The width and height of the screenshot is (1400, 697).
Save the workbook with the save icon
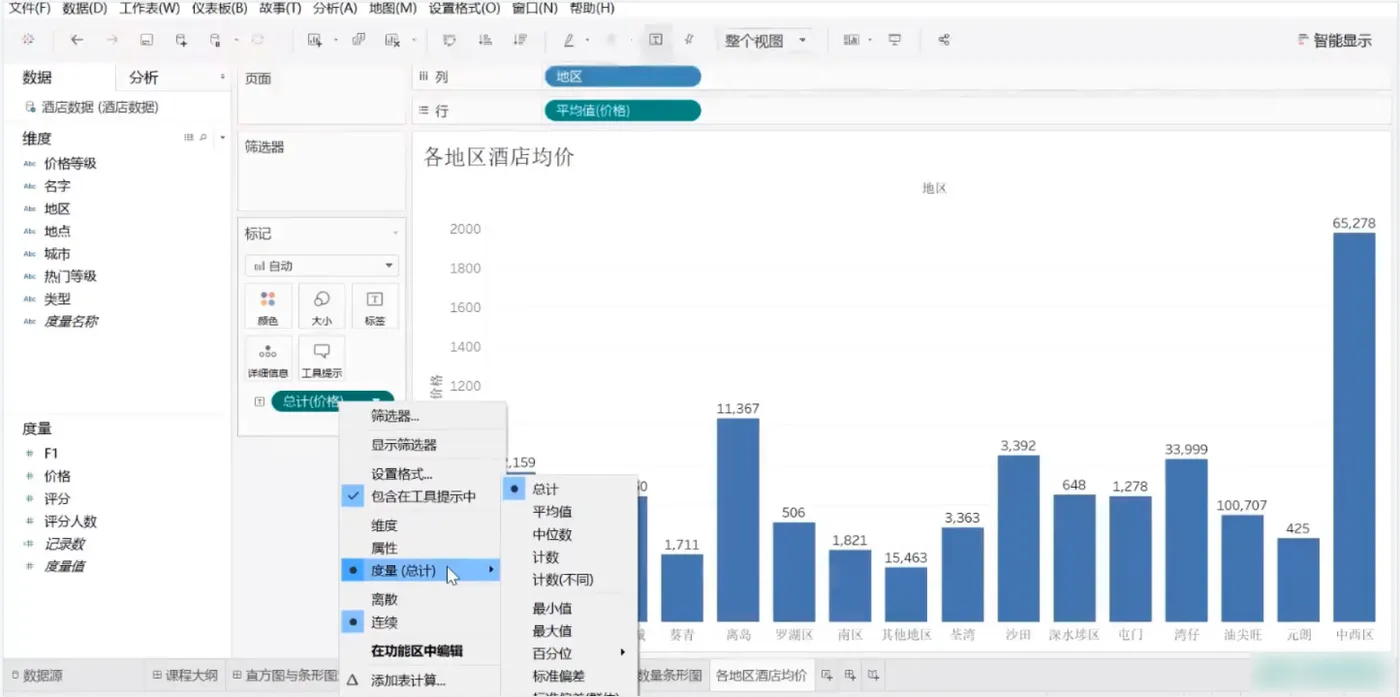146,40
